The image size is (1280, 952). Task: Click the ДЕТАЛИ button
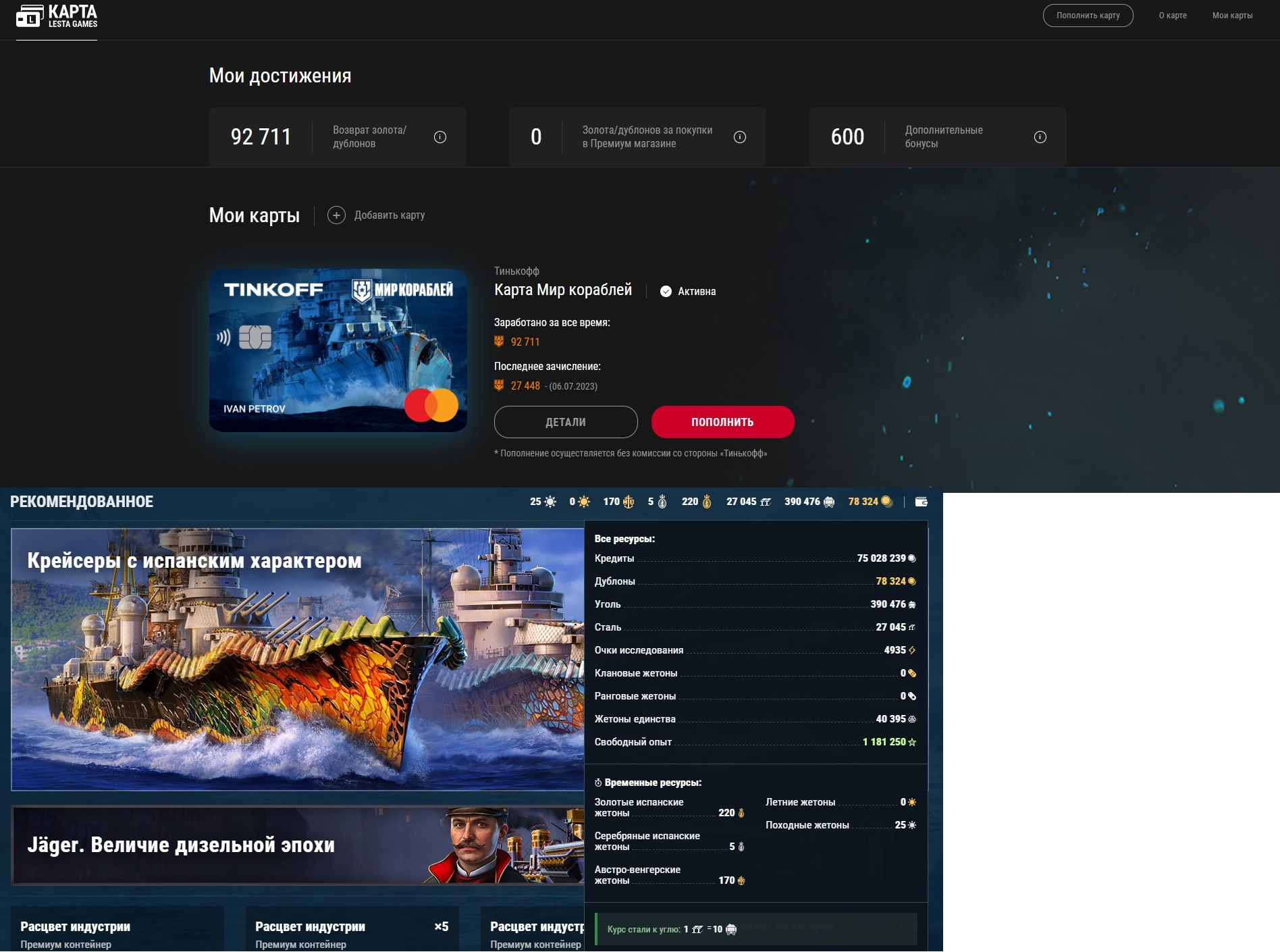pyautogui.click(x=566, y=422)
